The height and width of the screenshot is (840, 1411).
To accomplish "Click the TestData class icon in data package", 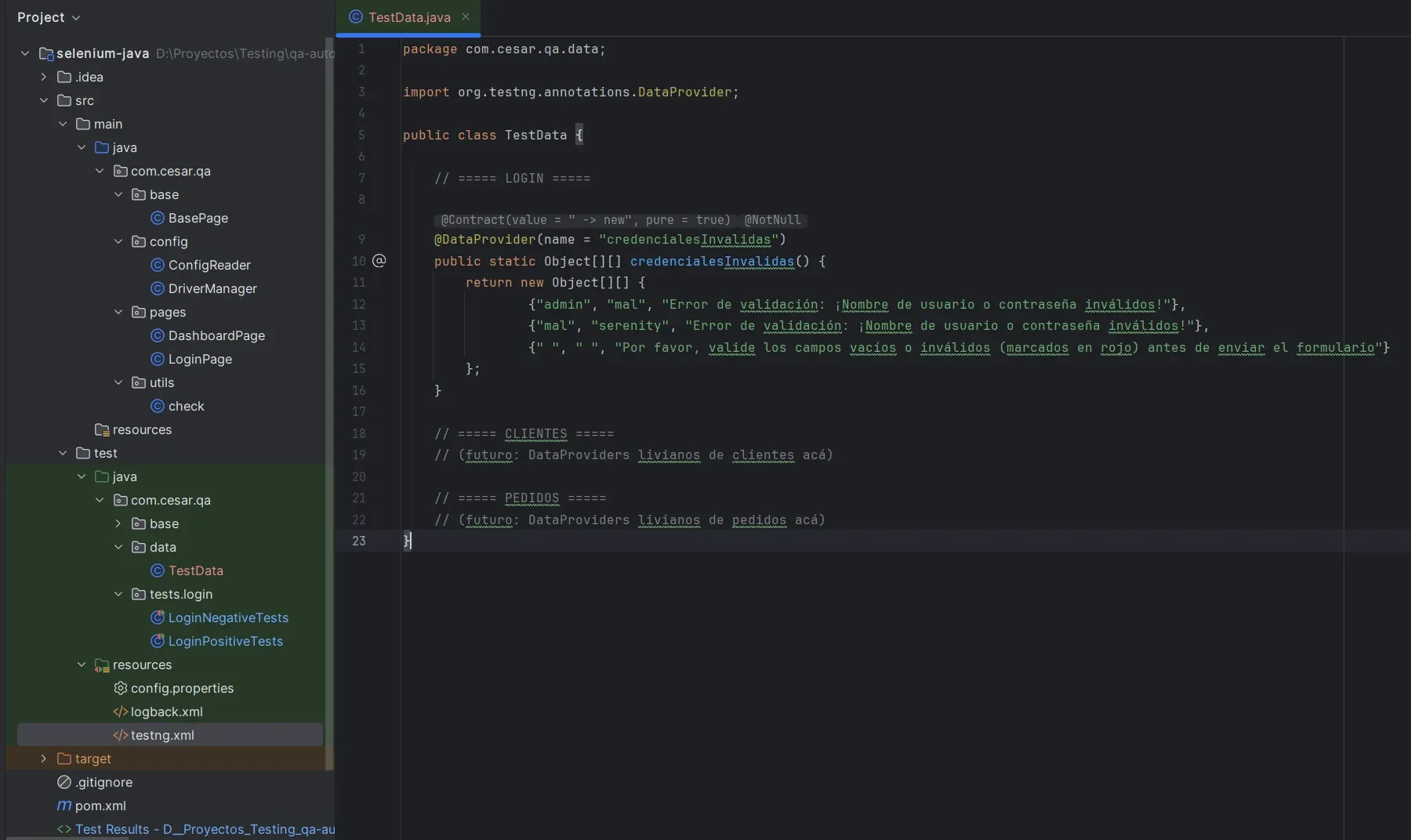I will click(156, 570).
